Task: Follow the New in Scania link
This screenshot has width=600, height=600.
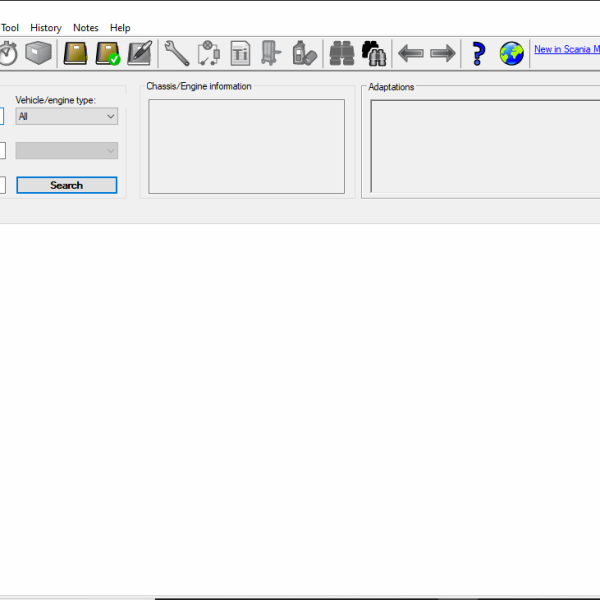Action: pos(566,49)
